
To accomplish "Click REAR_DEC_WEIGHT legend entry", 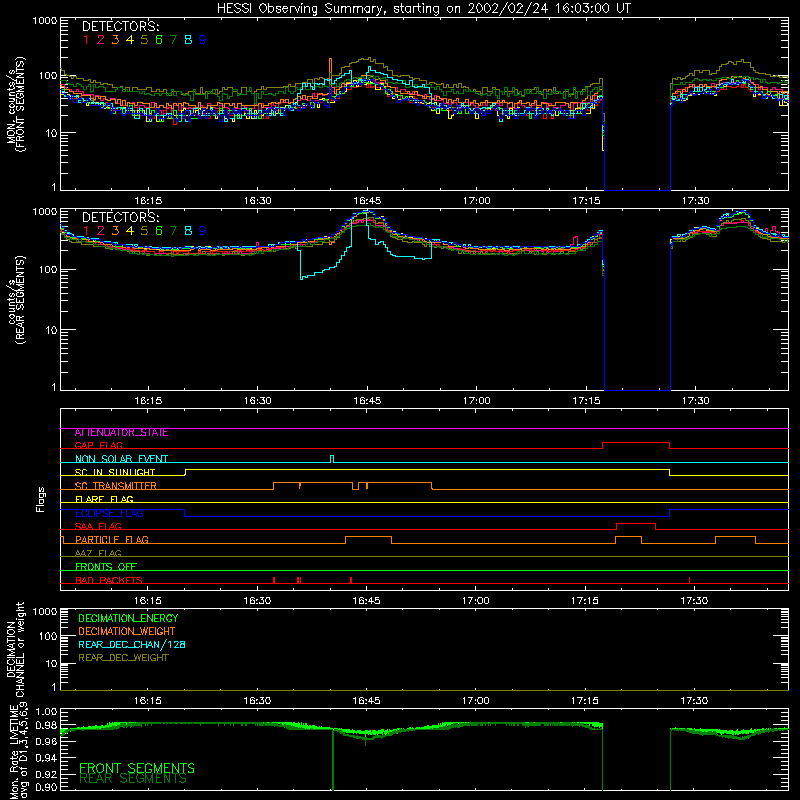I will (123, 658).
